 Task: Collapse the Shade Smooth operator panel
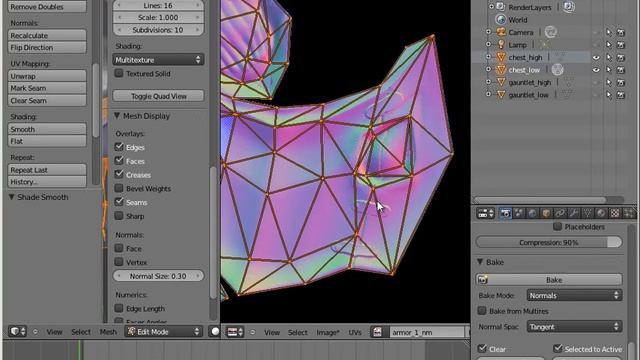pos(12,197)
